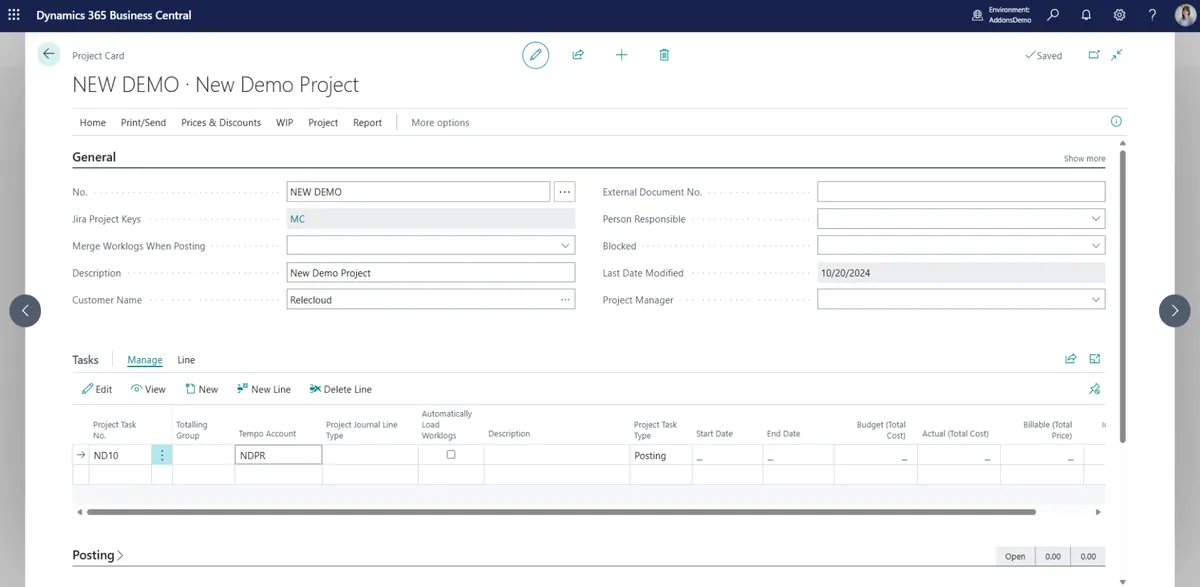Share the Tasks list
Screen dimensions: 1200x587
(x=1071, y=359)
